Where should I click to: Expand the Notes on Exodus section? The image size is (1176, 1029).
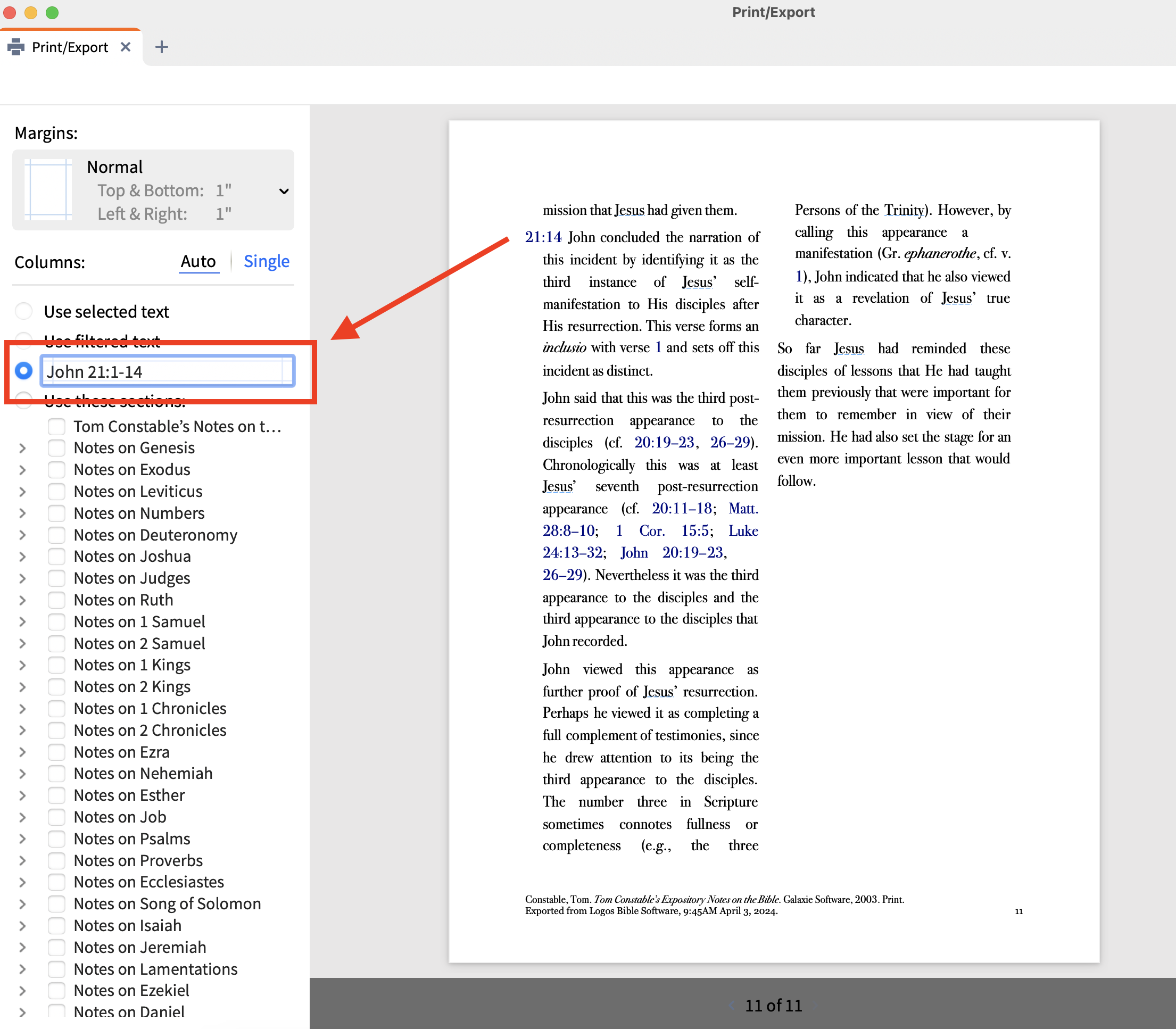(x=22, y=470)
